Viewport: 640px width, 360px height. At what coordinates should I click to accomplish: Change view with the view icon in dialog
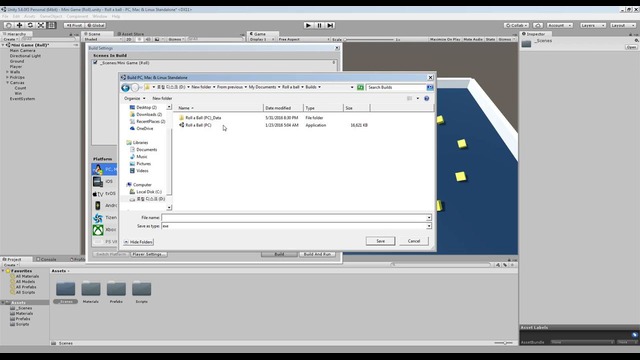point(409,98)
